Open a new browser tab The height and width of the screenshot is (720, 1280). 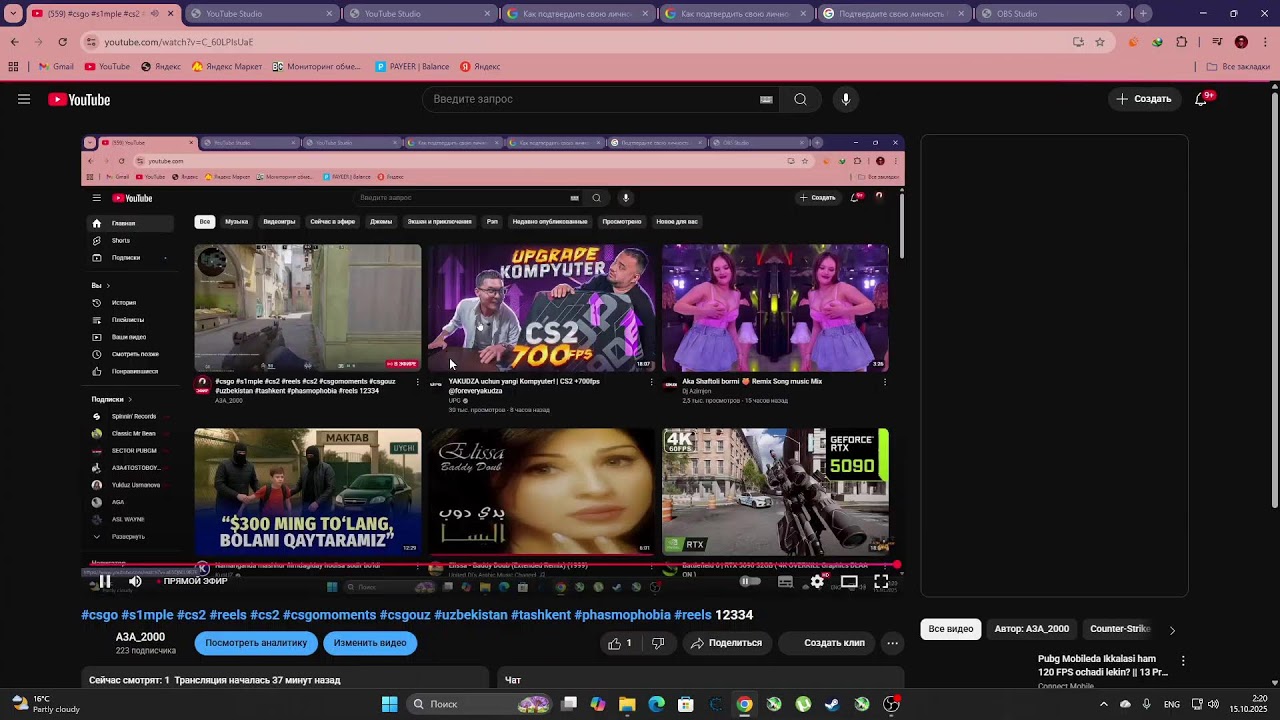[x=1143, y=14]
